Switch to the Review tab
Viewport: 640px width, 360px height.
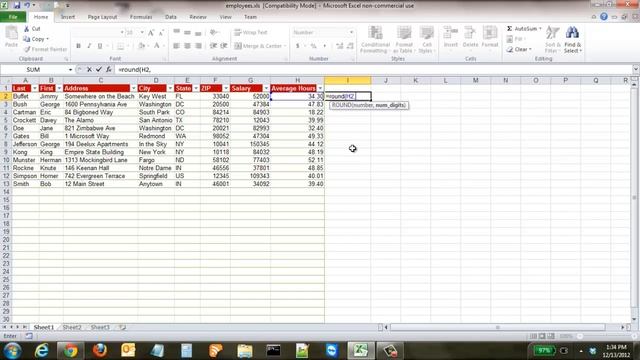point(198,17)
